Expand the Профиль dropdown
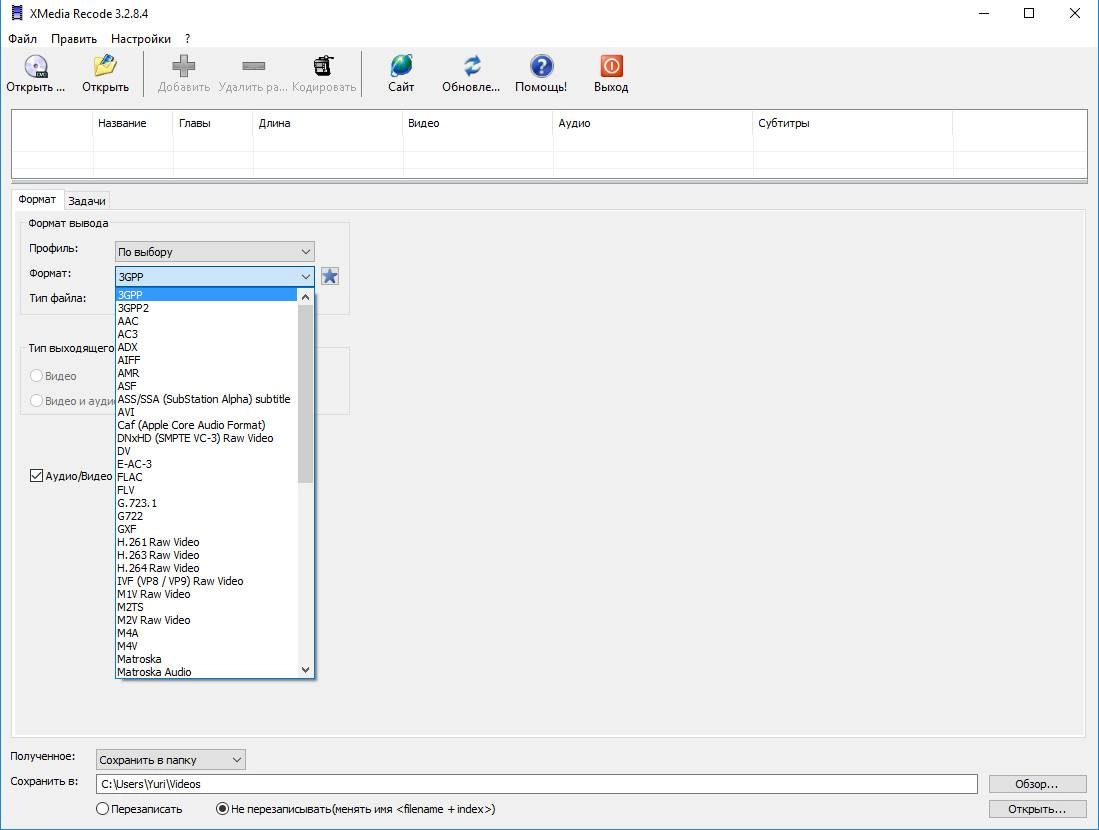Screen dimensions: 1099x830 (214, 252)
